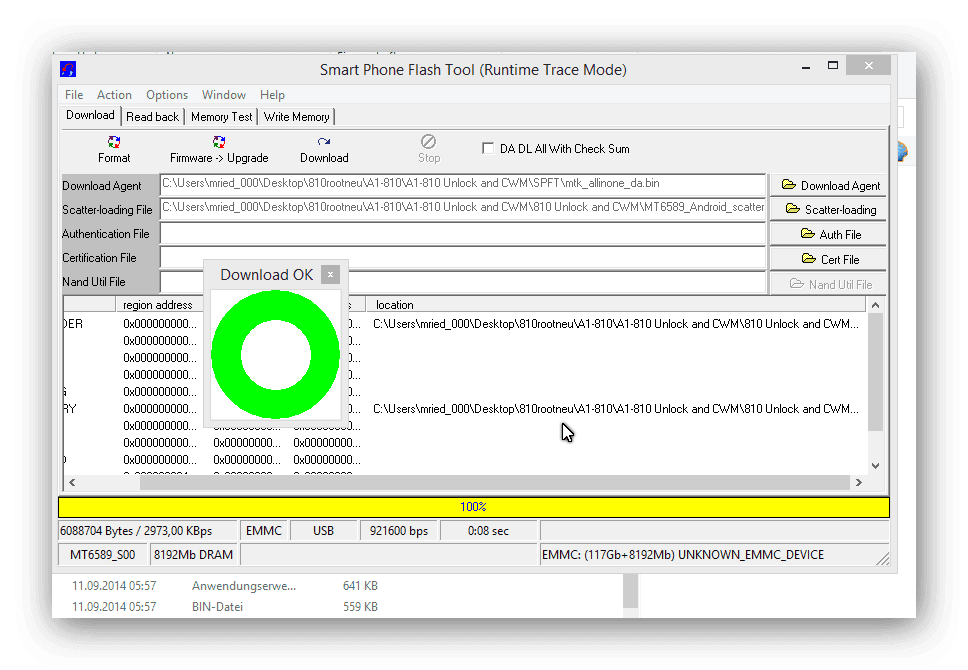968x670 pixels.
Task: Click the Smart Phone Flash Tool title bar icon
Action: coord(68,69)
